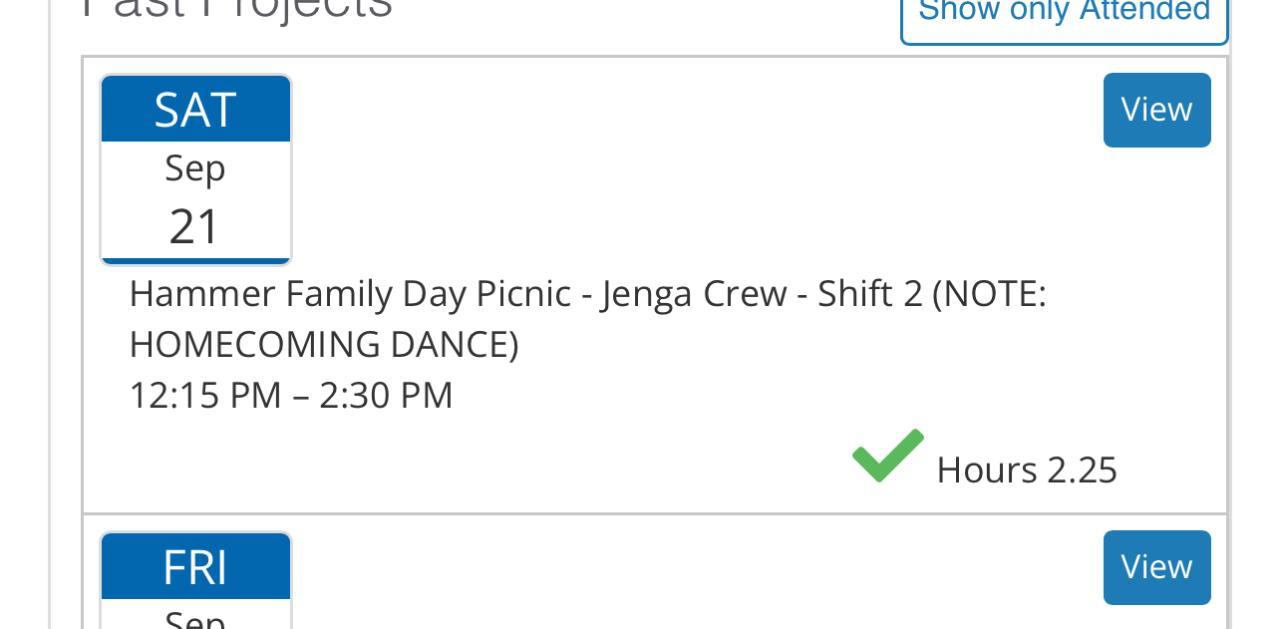The width and height of the screenshot is (1280, 629).
Task: Click the NOTE: label in project title
Action: point(992,294)
